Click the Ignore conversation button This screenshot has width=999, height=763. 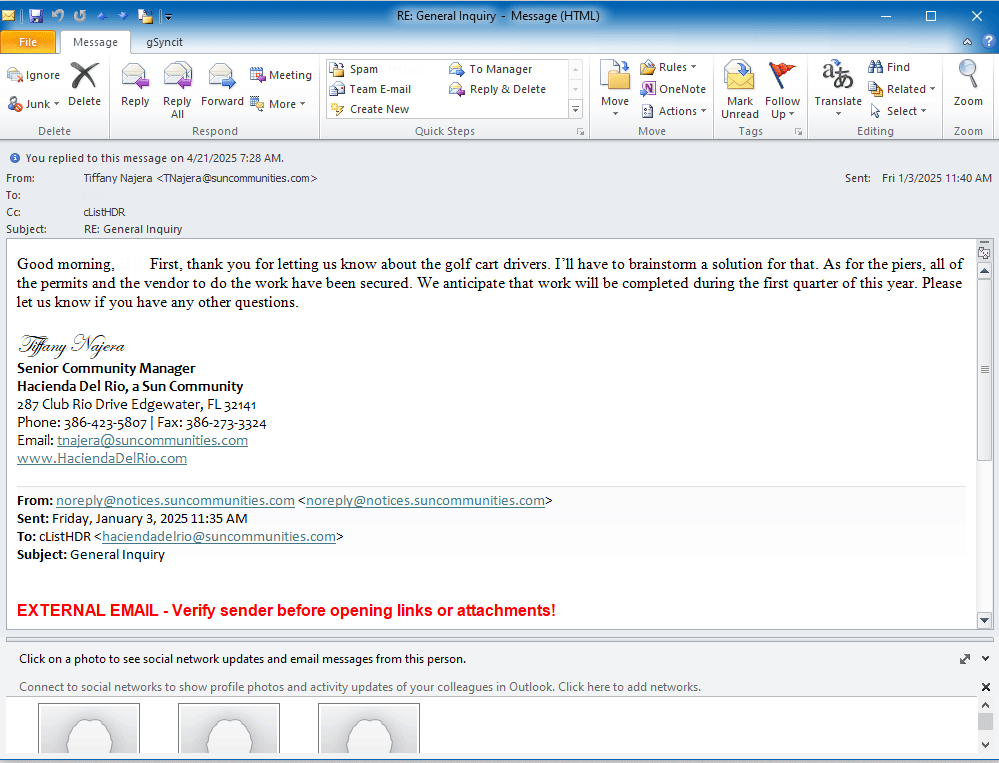click(x=33, y=75)
